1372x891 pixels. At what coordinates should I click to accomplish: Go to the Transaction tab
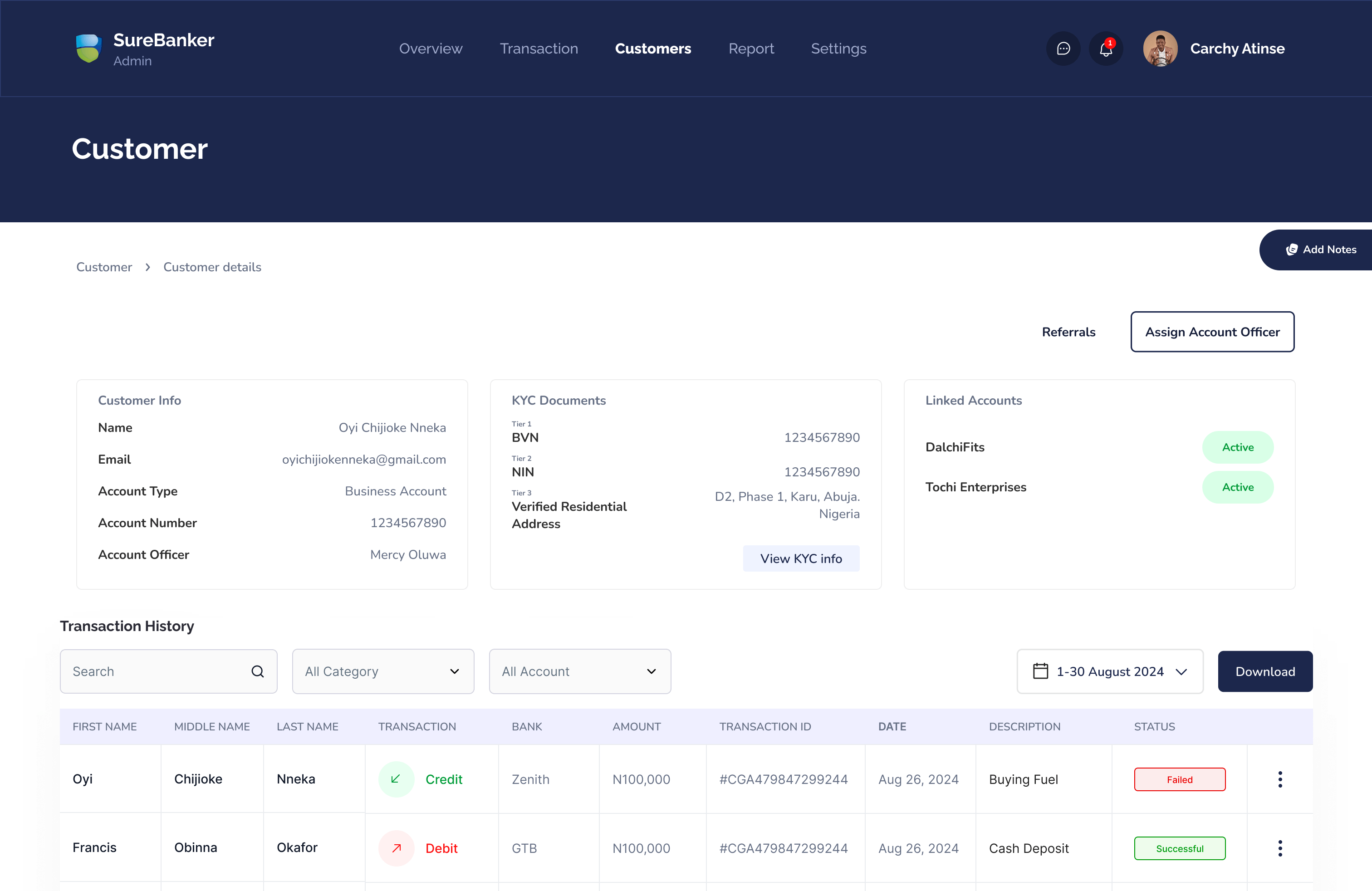coord(539,49)
